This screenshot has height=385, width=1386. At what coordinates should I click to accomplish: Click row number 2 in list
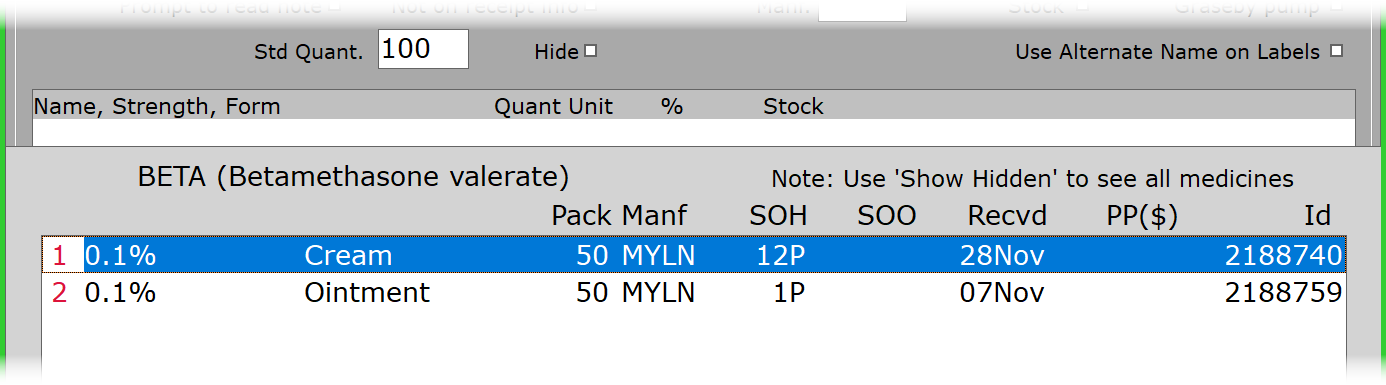click(59, 293)
